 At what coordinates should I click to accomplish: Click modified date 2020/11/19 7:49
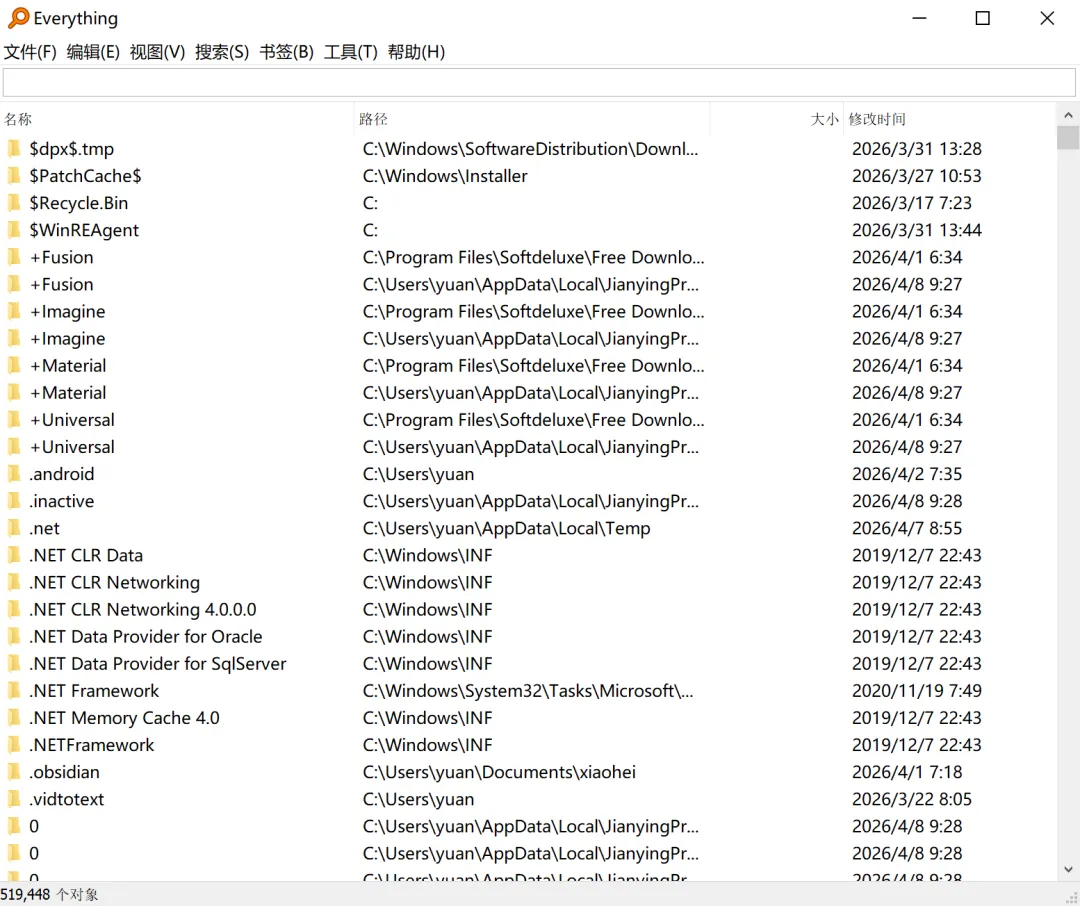coord(917,691)
